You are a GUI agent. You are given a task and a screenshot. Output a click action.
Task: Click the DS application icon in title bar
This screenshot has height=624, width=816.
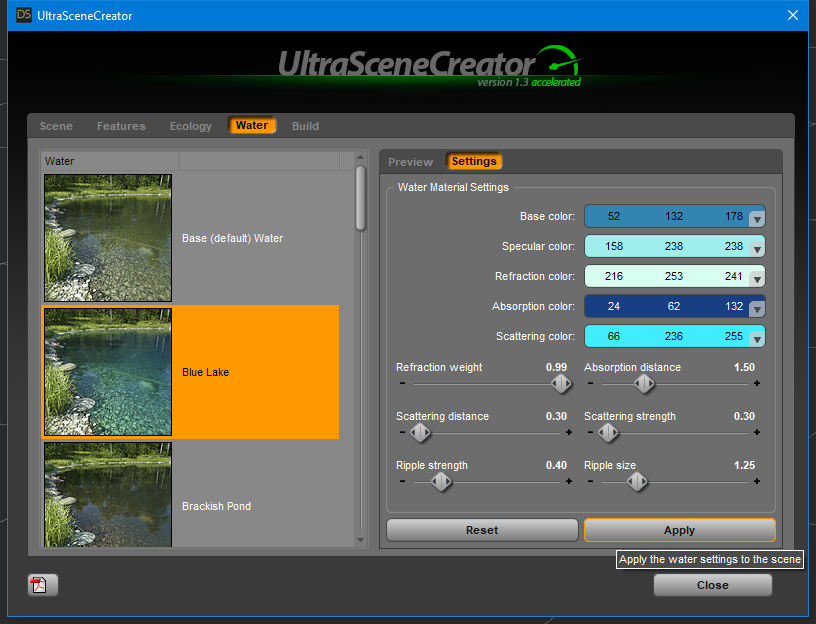pos(23,15)
